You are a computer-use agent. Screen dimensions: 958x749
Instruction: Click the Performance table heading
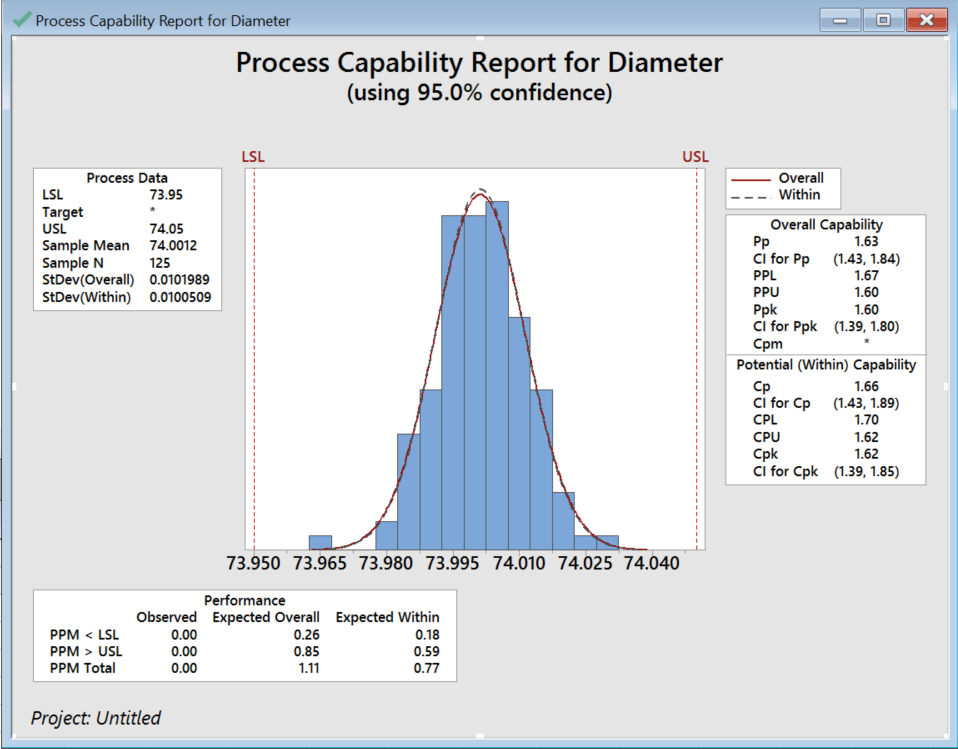(245, 600)
